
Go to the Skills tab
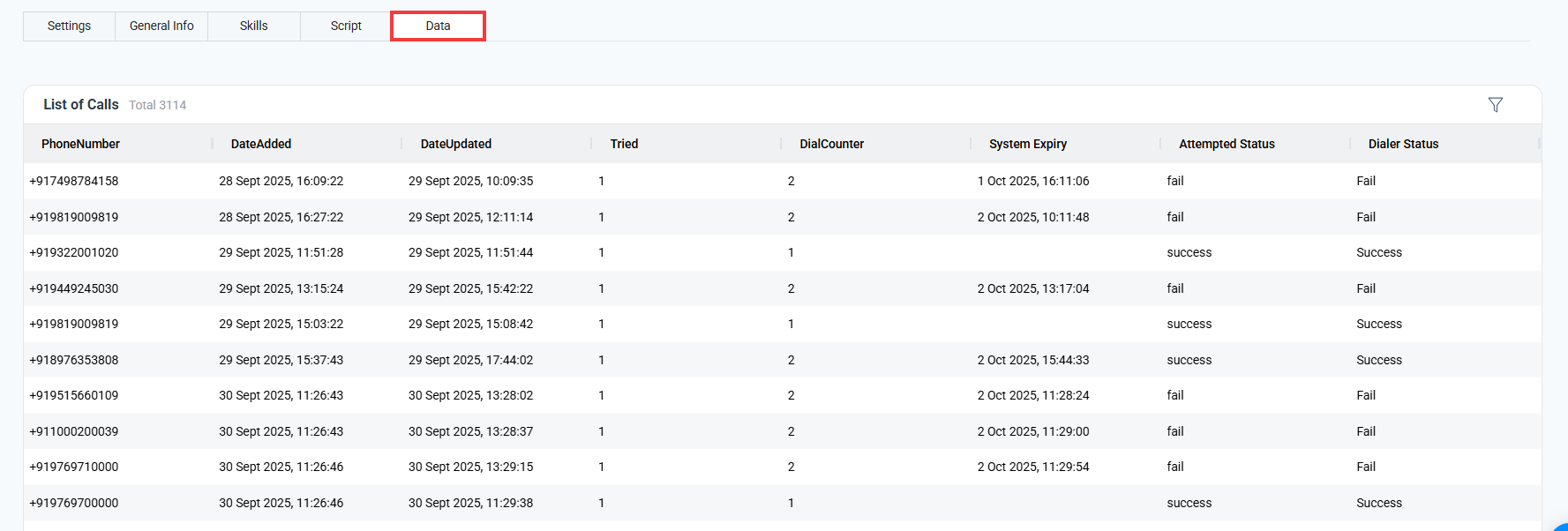point(253,26)
